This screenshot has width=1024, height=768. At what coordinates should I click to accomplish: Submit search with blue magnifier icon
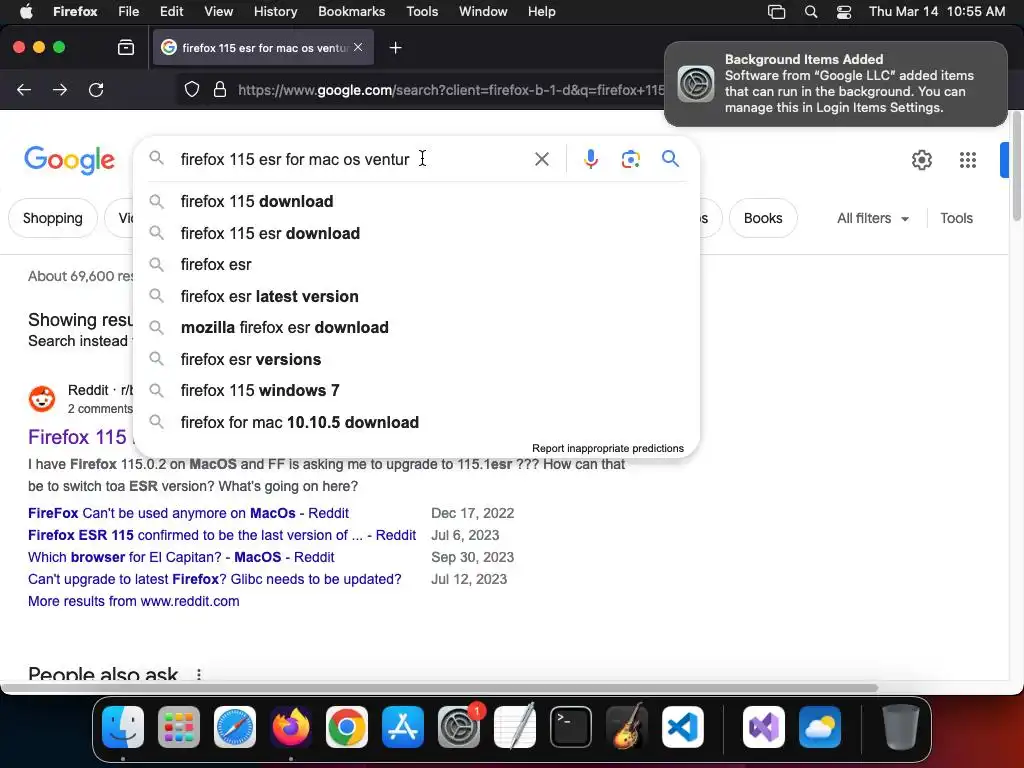click(x=670, y=159)
